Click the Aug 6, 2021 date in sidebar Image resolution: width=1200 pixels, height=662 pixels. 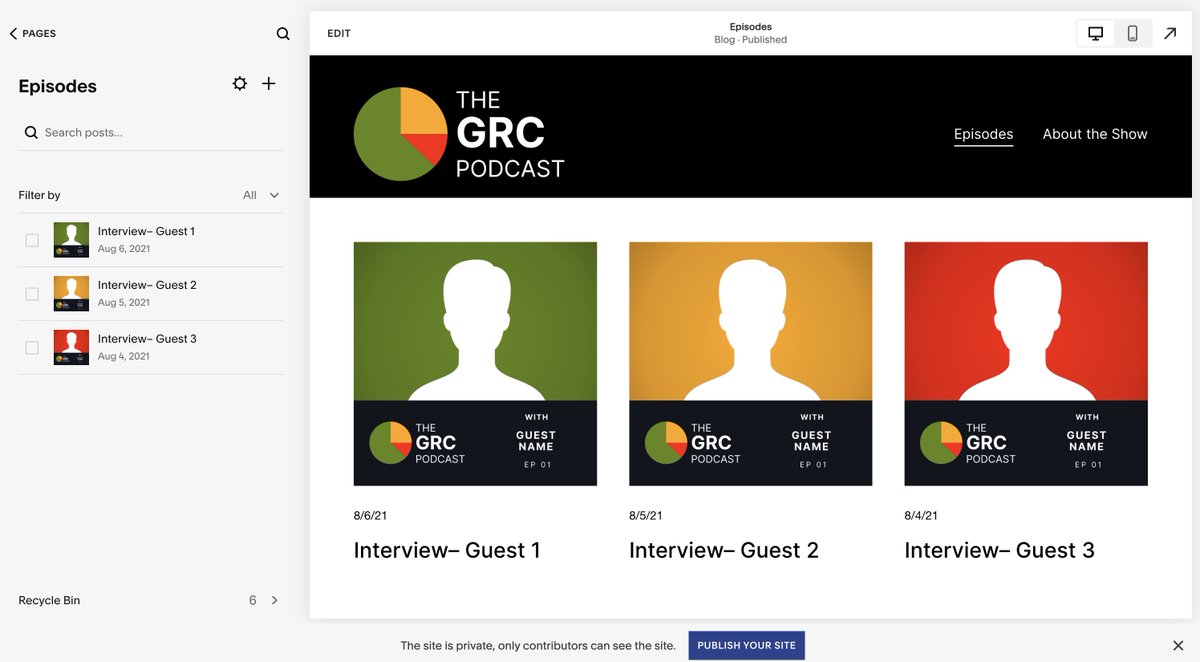pyautogui.click(x=124, y=249)
